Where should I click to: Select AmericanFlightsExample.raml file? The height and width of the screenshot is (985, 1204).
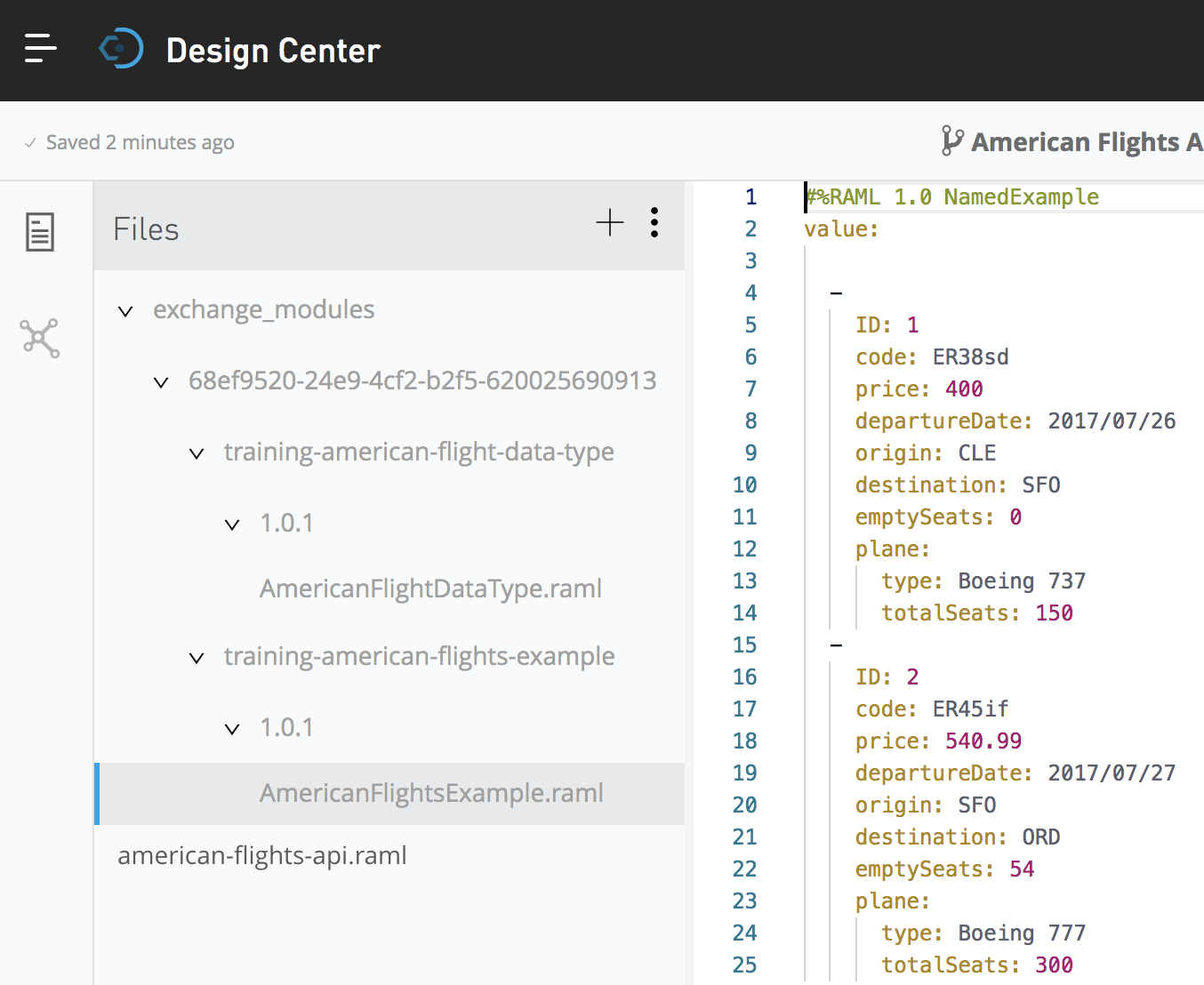(x=431, y=793)
